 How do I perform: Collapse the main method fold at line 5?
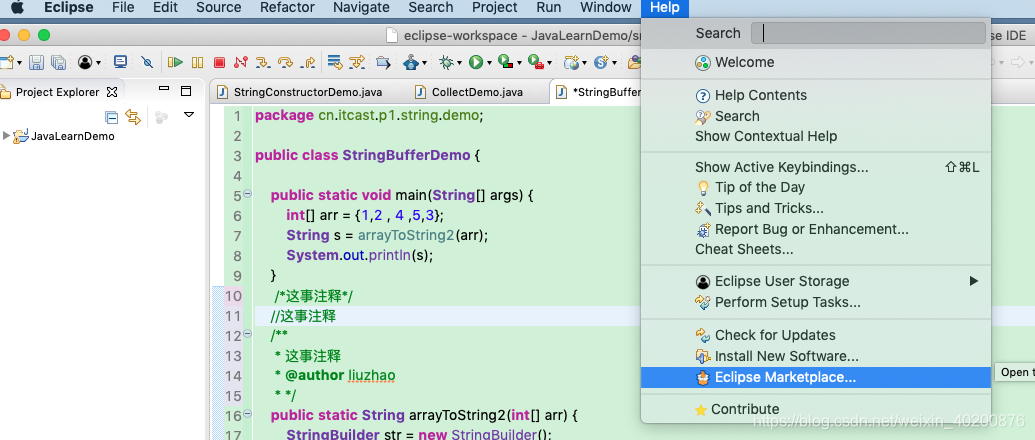click(x=248, y=194)
